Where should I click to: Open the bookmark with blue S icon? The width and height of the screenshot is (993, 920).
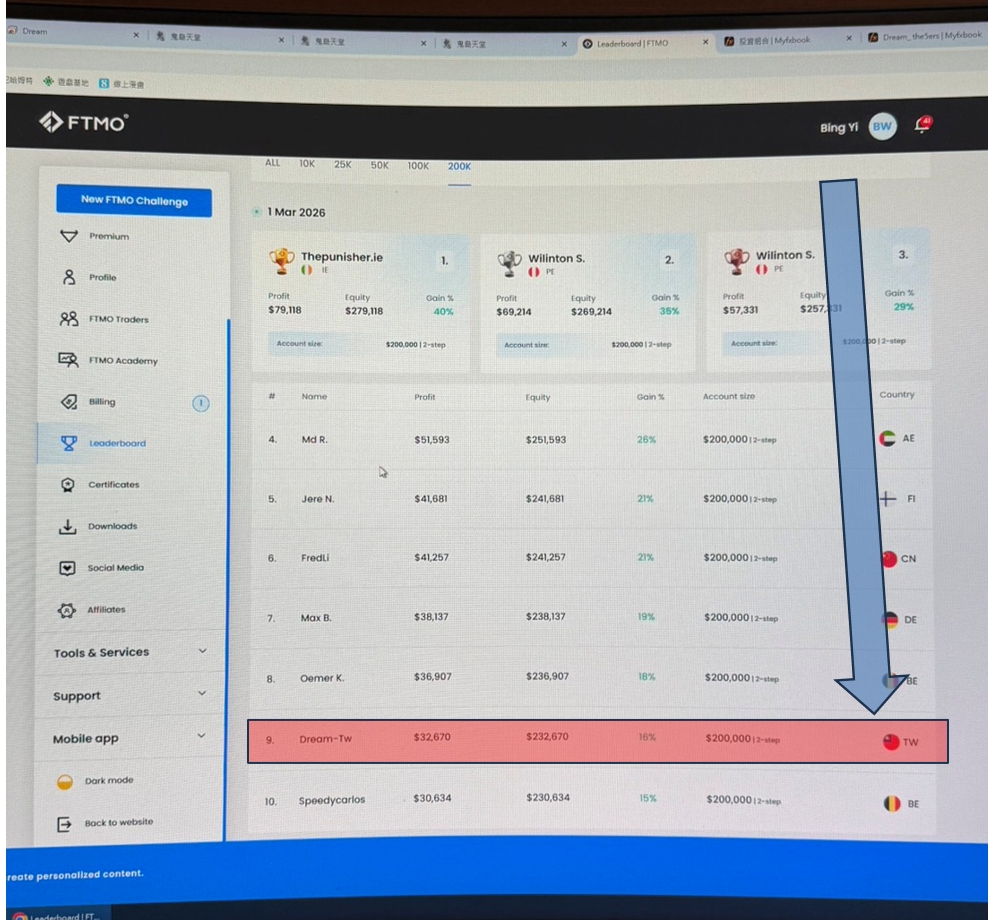pyautogui.click(x=122, y=84)
